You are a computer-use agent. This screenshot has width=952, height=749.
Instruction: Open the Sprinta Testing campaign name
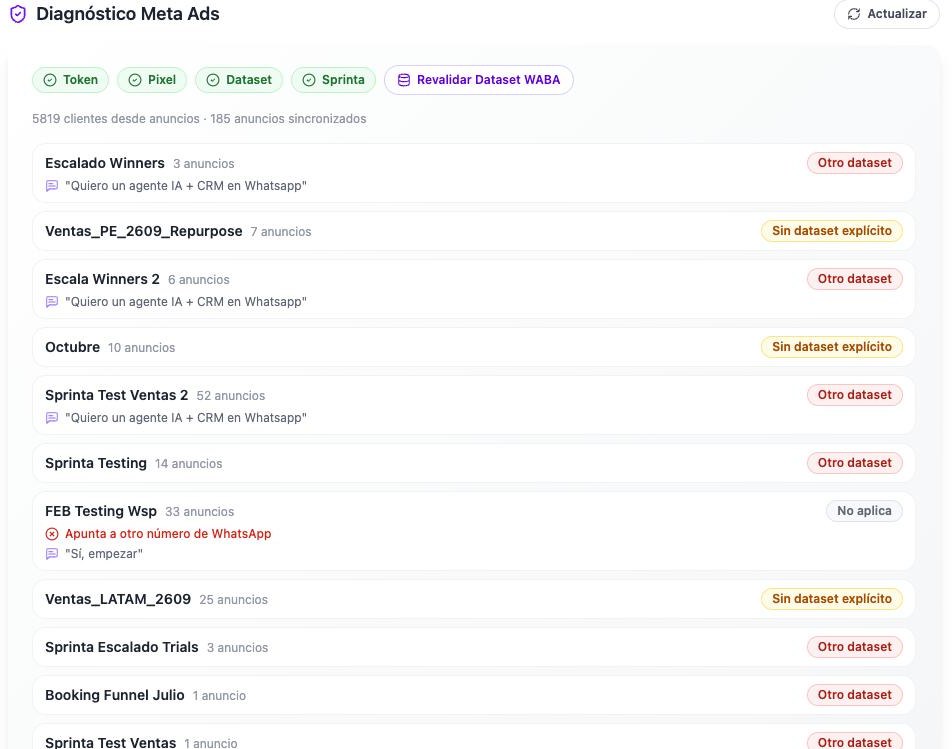96,463
